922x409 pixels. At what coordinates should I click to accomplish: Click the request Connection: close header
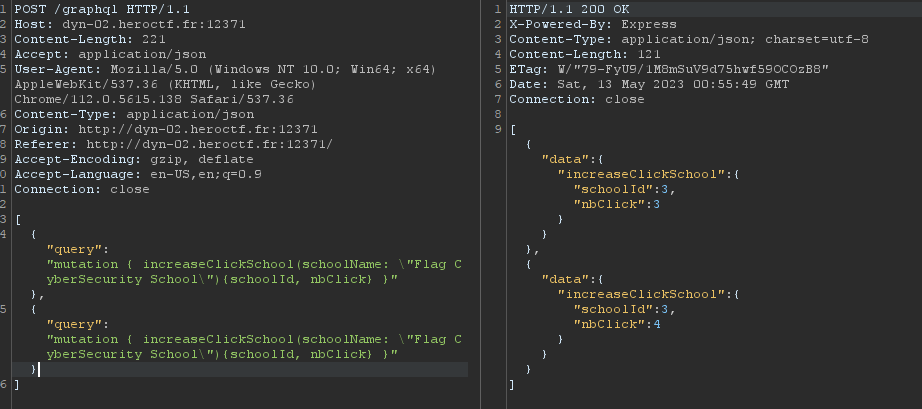tap(82, 189)
